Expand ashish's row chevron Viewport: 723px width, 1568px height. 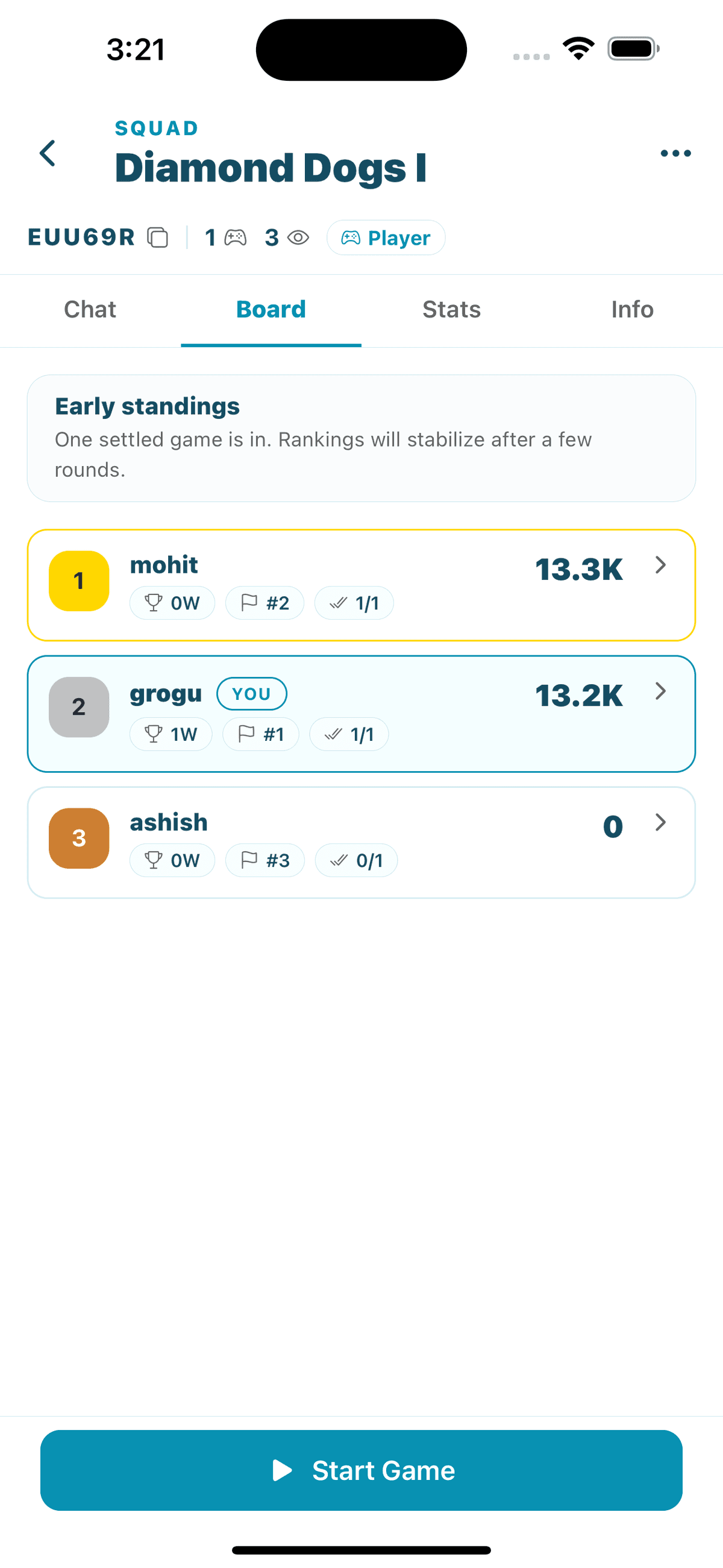(660, 822)
